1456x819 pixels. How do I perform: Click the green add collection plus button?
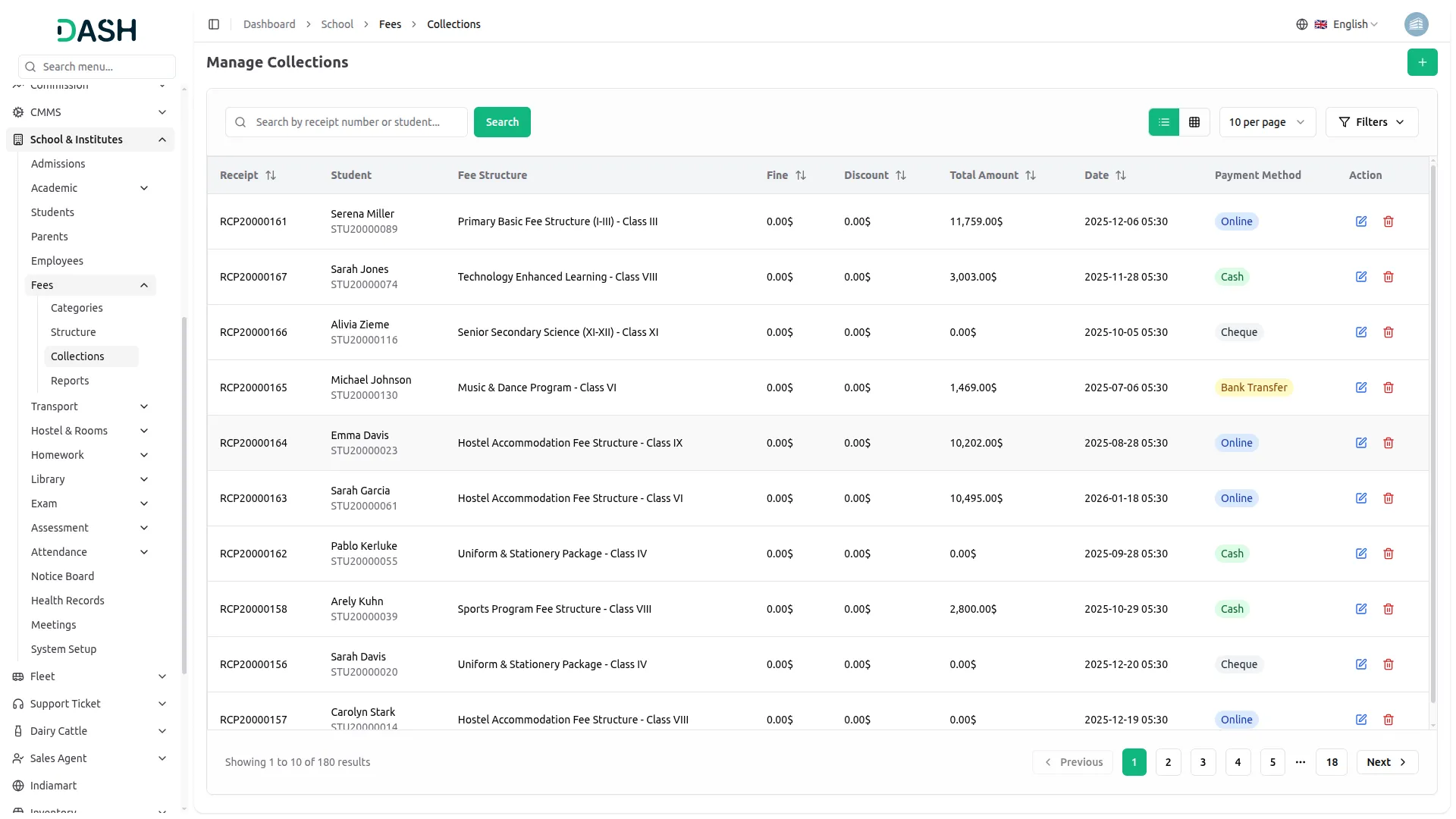pos(1422,62)
